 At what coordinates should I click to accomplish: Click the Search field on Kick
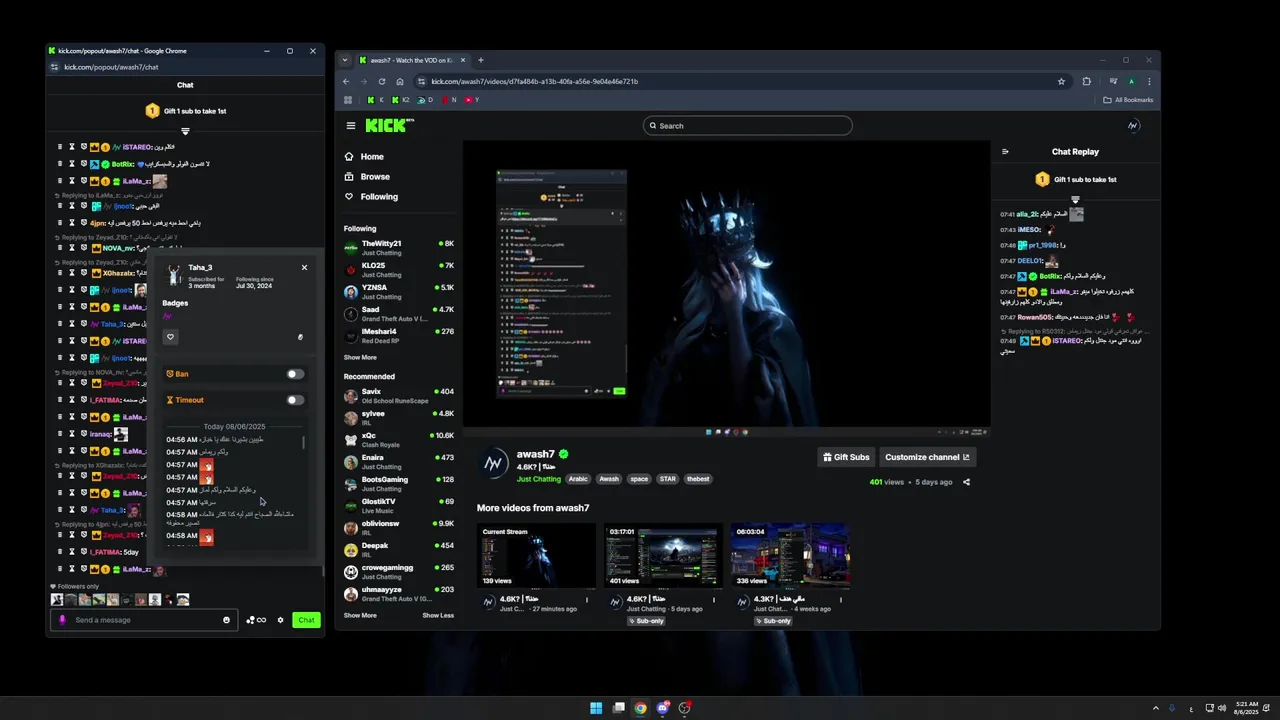pos(748,126)
